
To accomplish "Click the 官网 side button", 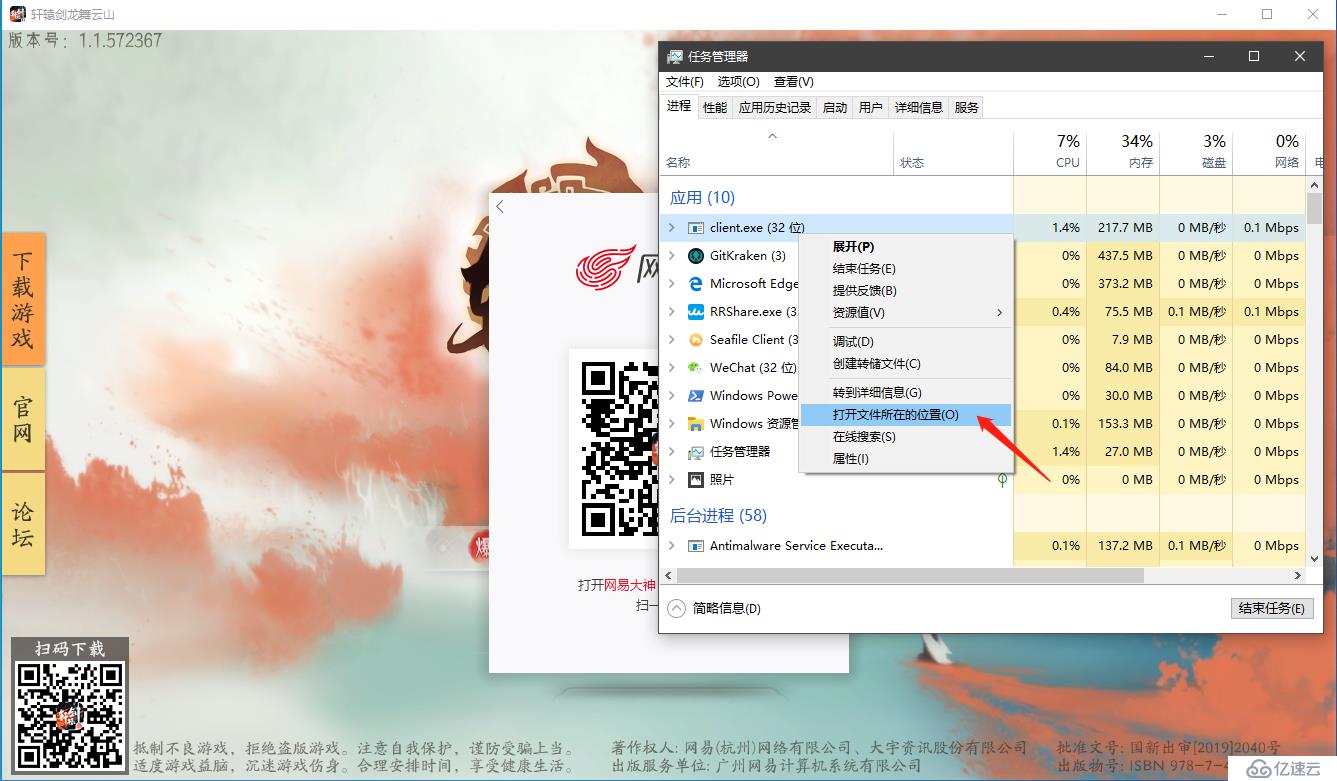I will (x=23, y=419).
